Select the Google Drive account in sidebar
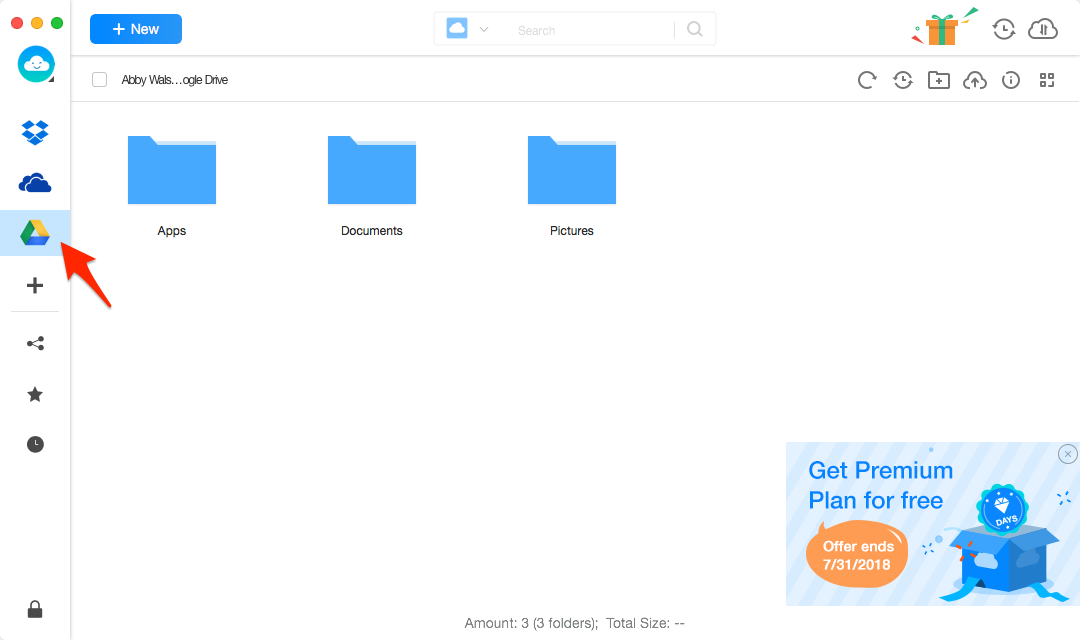1080x640 pixels. click(x=35, y=232)
